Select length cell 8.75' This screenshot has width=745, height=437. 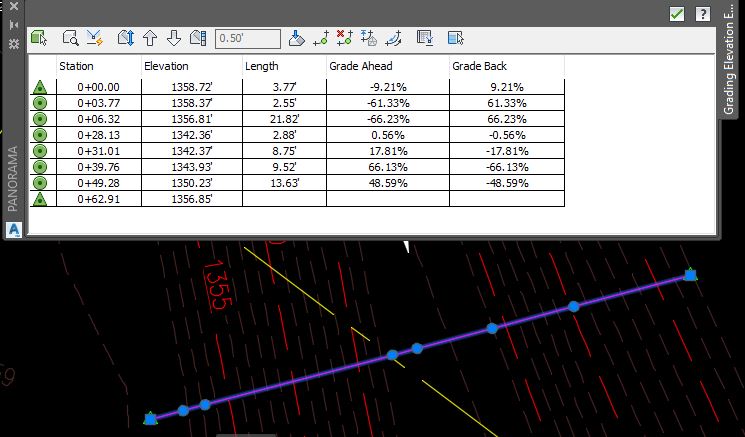point(285,151)
